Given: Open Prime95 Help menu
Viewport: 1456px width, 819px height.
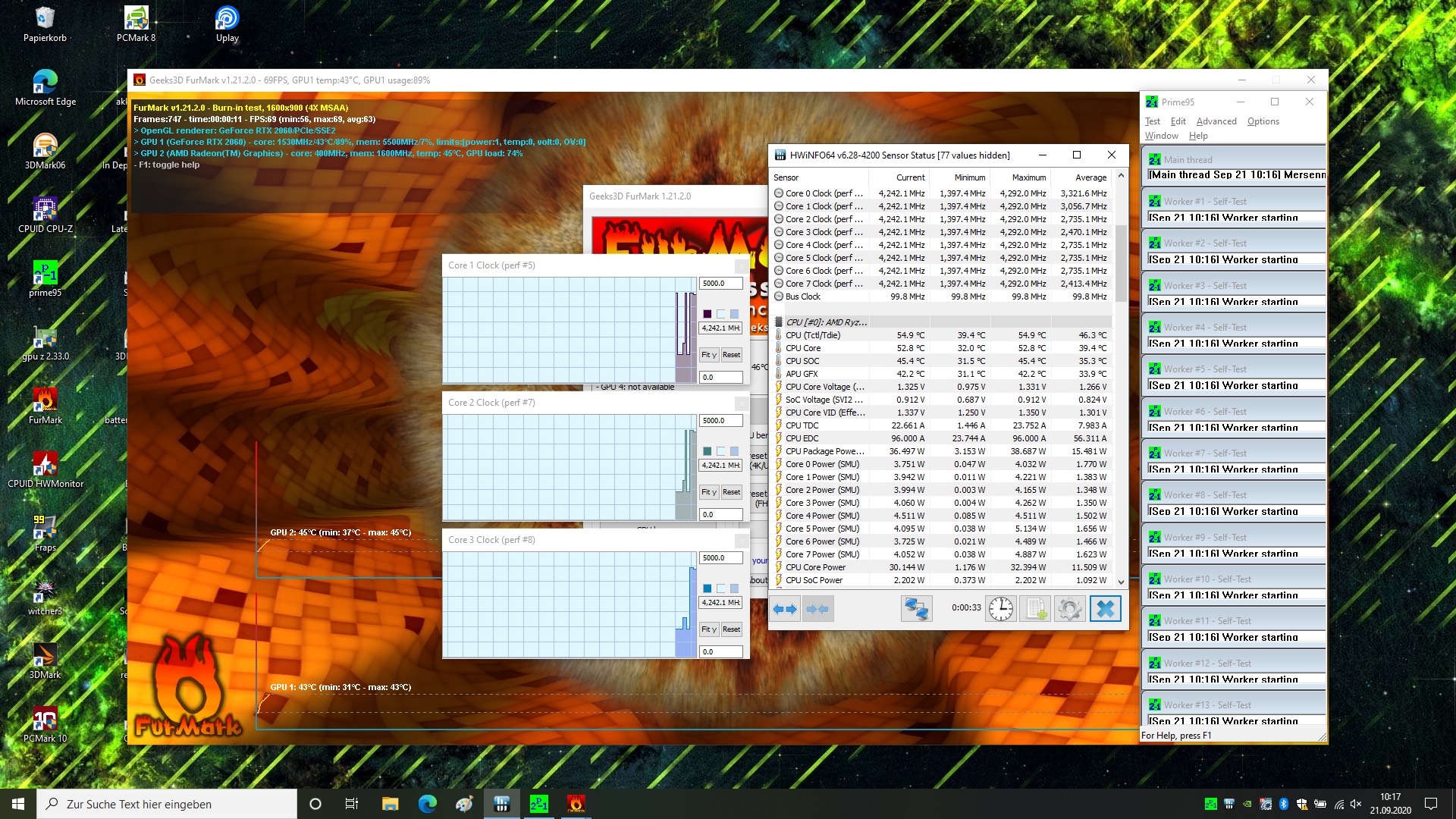Looking at the screenshot, I should (x=1198, y=136).
